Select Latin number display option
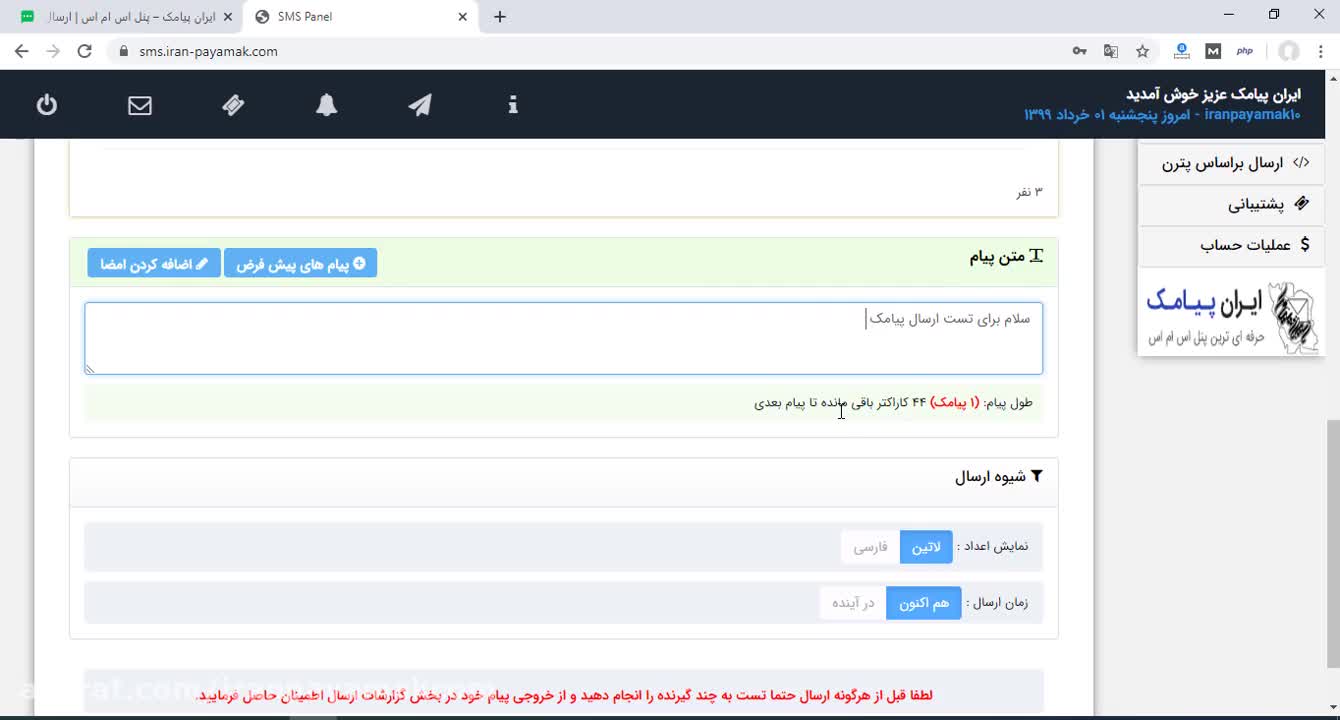1340x720 pixels. tap(926, 547)
